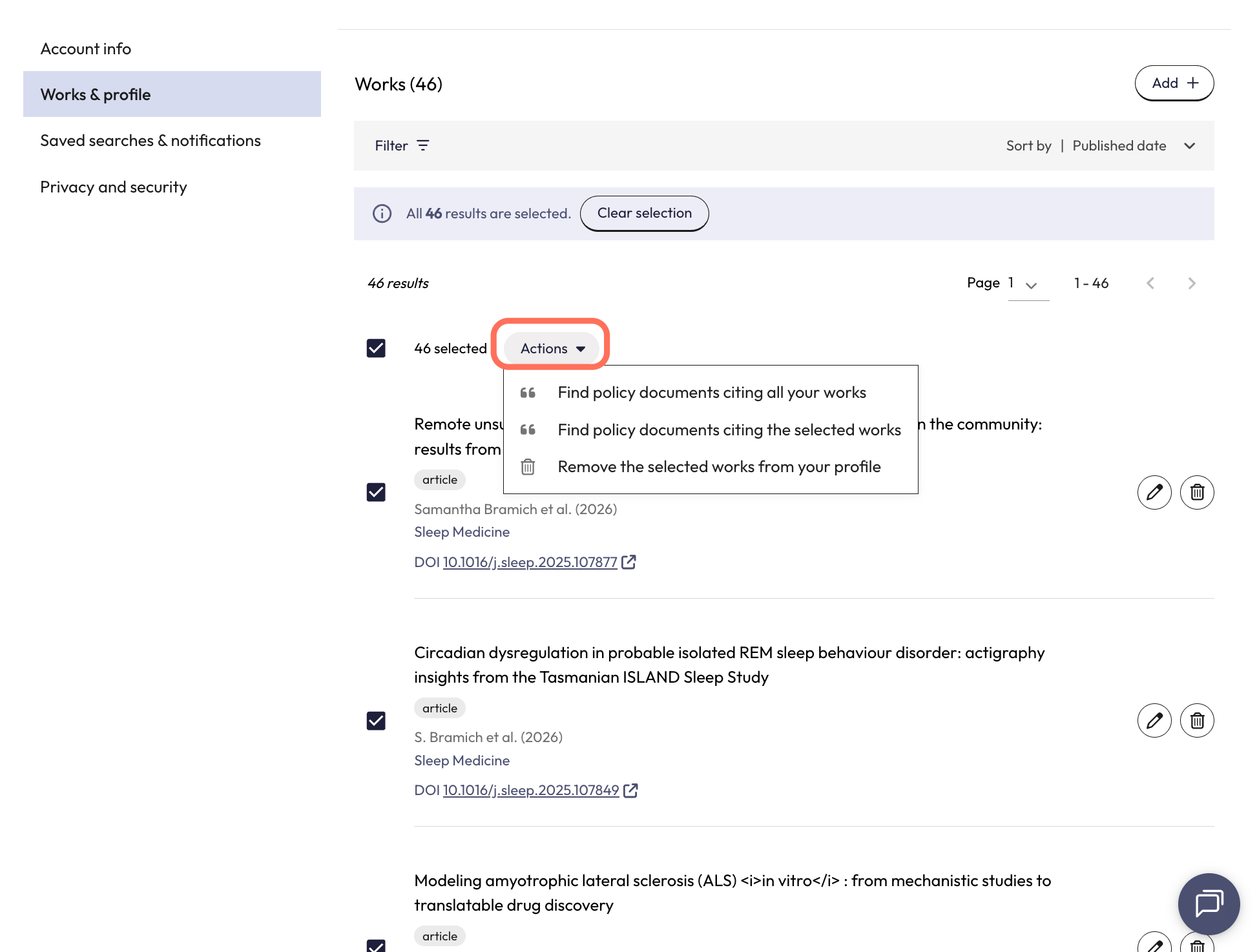Edit the Samantha Bramich Sleep Medicine work
1257x952 pixels.
tap(1154, 492)
